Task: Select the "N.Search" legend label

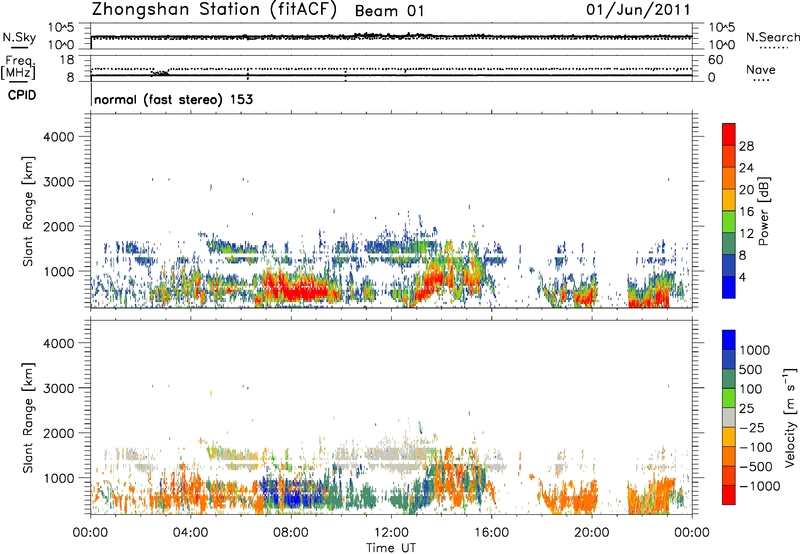Action: (772, 37)
